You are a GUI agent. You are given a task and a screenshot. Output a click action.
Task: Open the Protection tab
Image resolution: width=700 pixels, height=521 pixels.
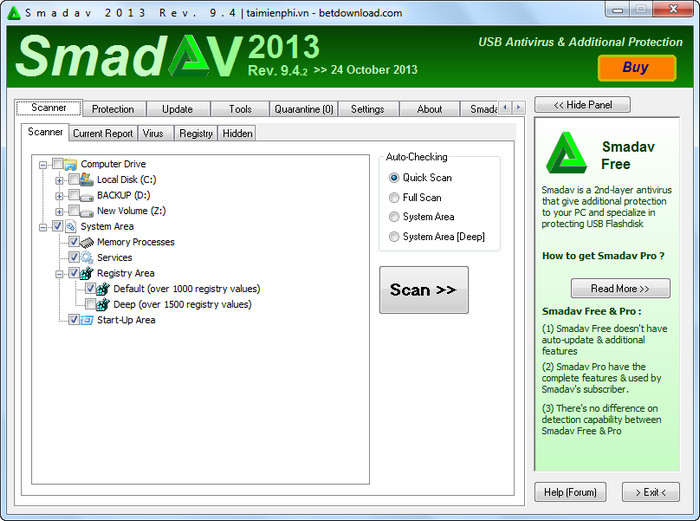coord(113,109)
